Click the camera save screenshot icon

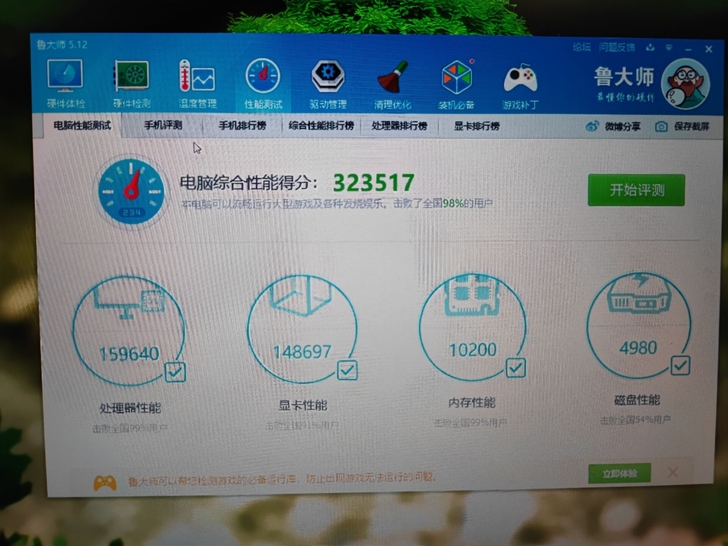click(661, 126)
